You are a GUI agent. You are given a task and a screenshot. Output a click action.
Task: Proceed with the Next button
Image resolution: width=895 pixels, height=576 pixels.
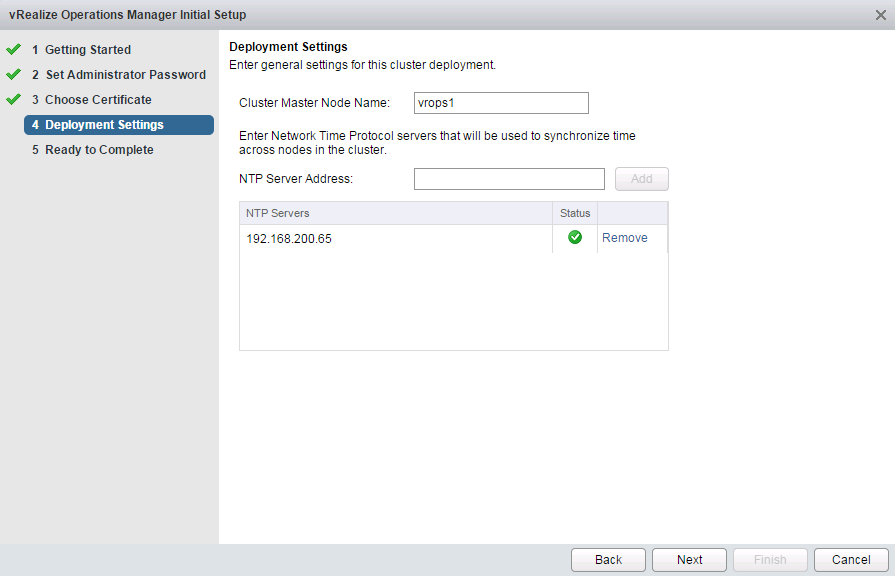690,559
